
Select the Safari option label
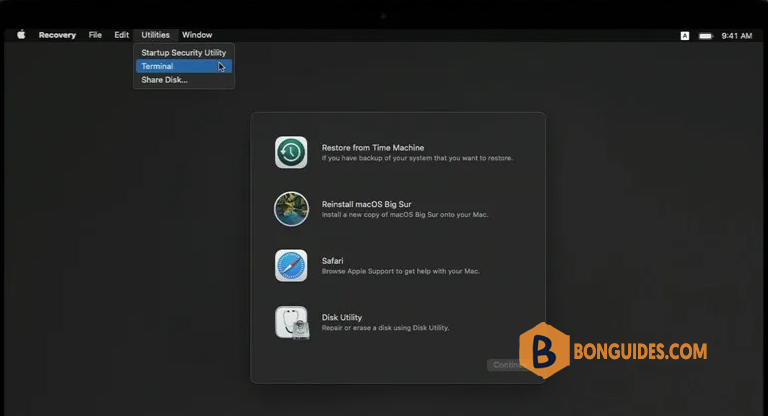pyautogui.click(x=332, y=261)
